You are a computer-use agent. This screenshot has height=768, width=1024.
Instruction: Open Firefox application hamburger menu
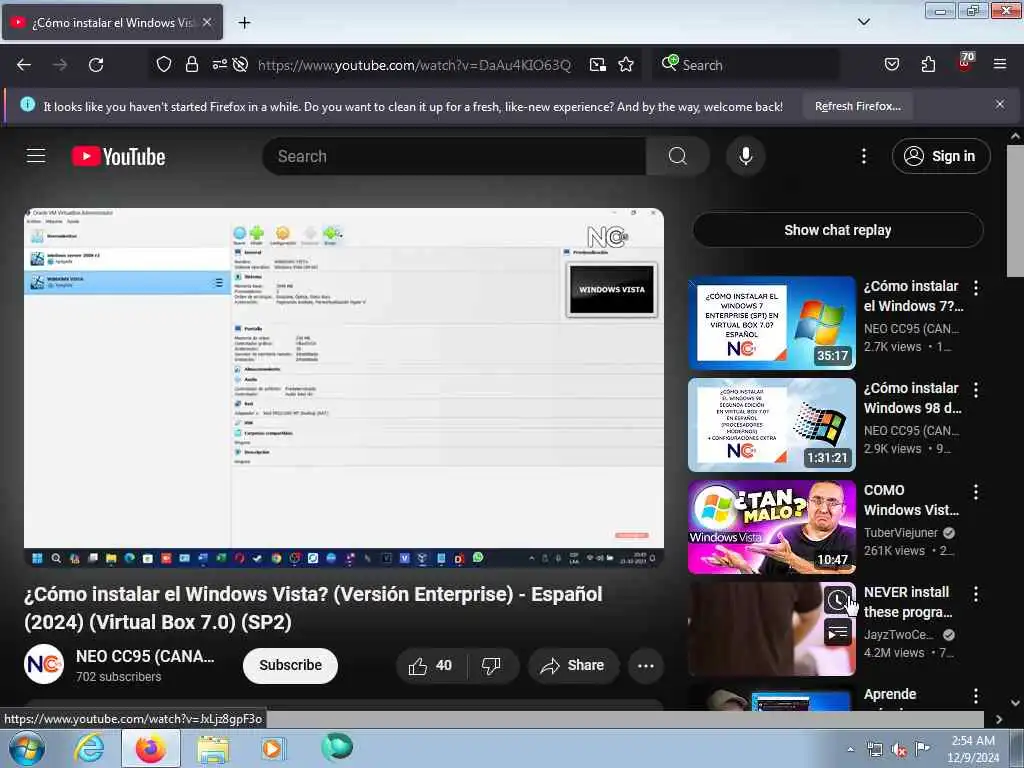[x=1000, y=64]
